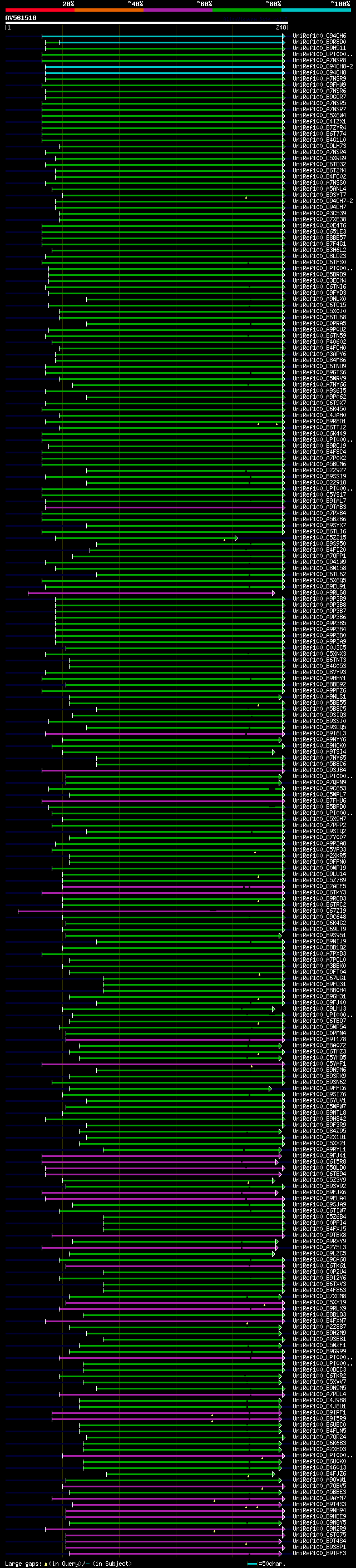356x1568 pixels.
Task: Open hit UniRef100_Q94CH8-2
Action: (x=323, y=66)
